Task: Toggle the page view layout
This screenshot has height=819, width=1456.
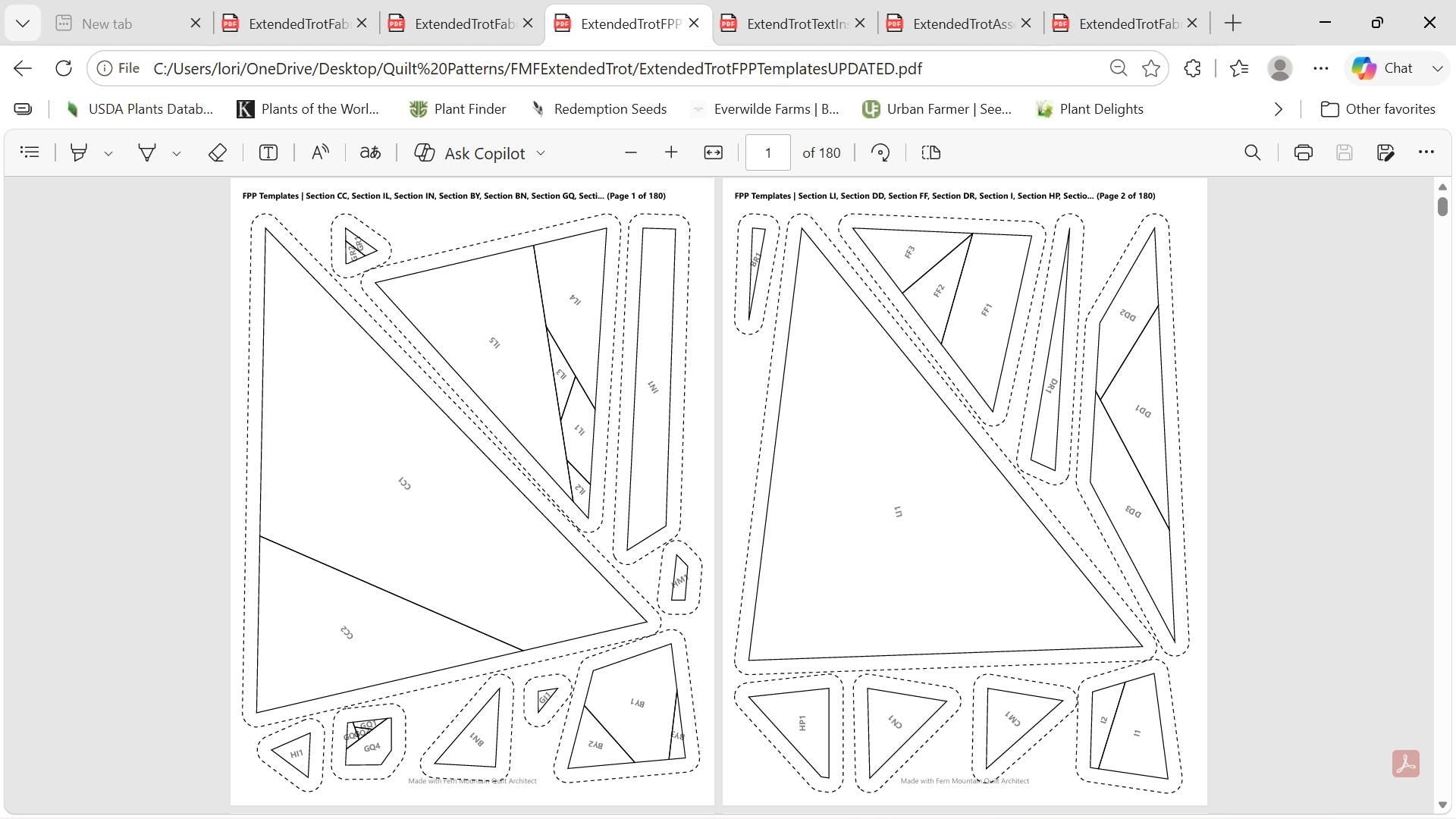Action: pos(931,152)
